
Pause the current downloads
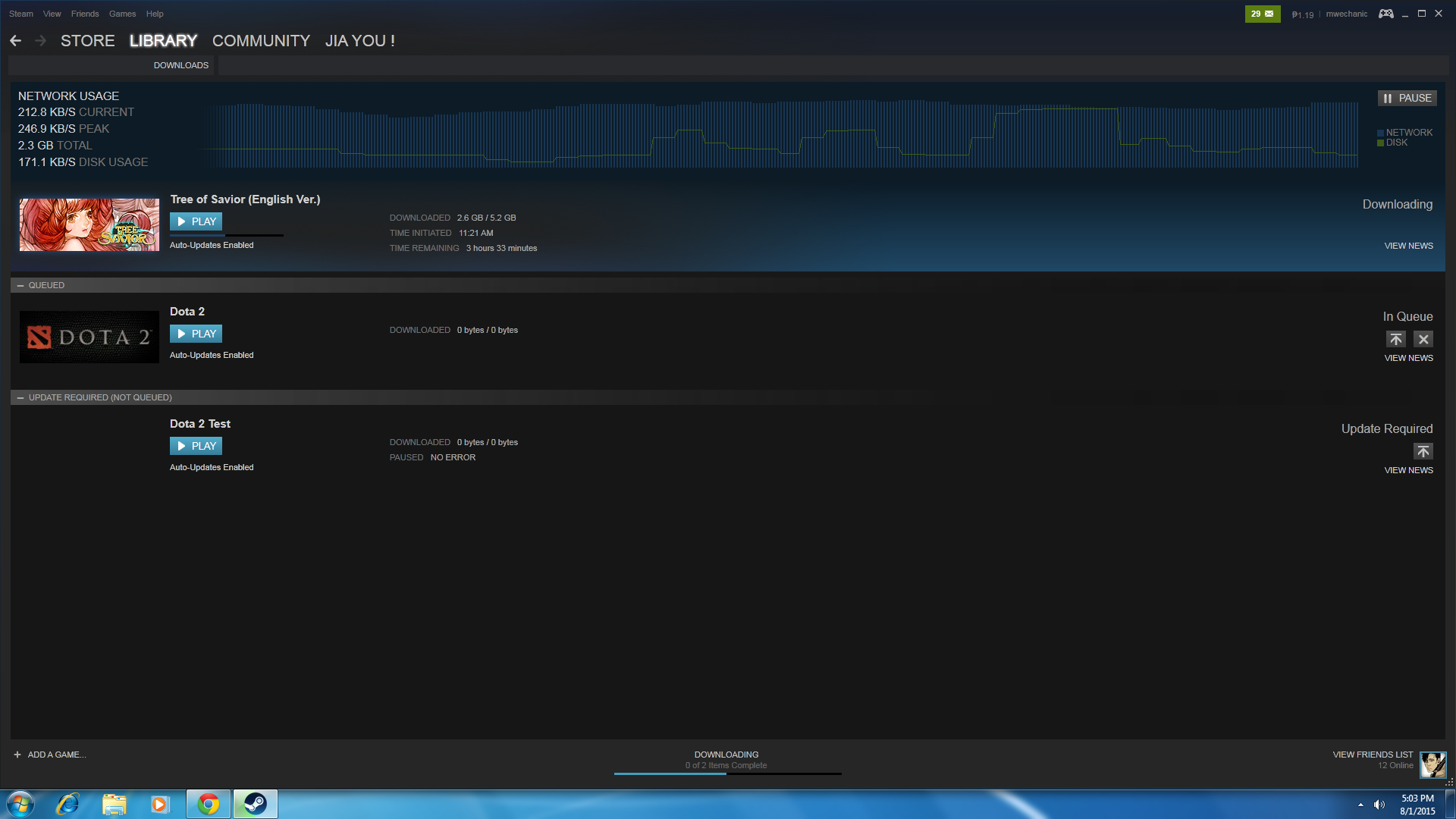(1407, 98)
